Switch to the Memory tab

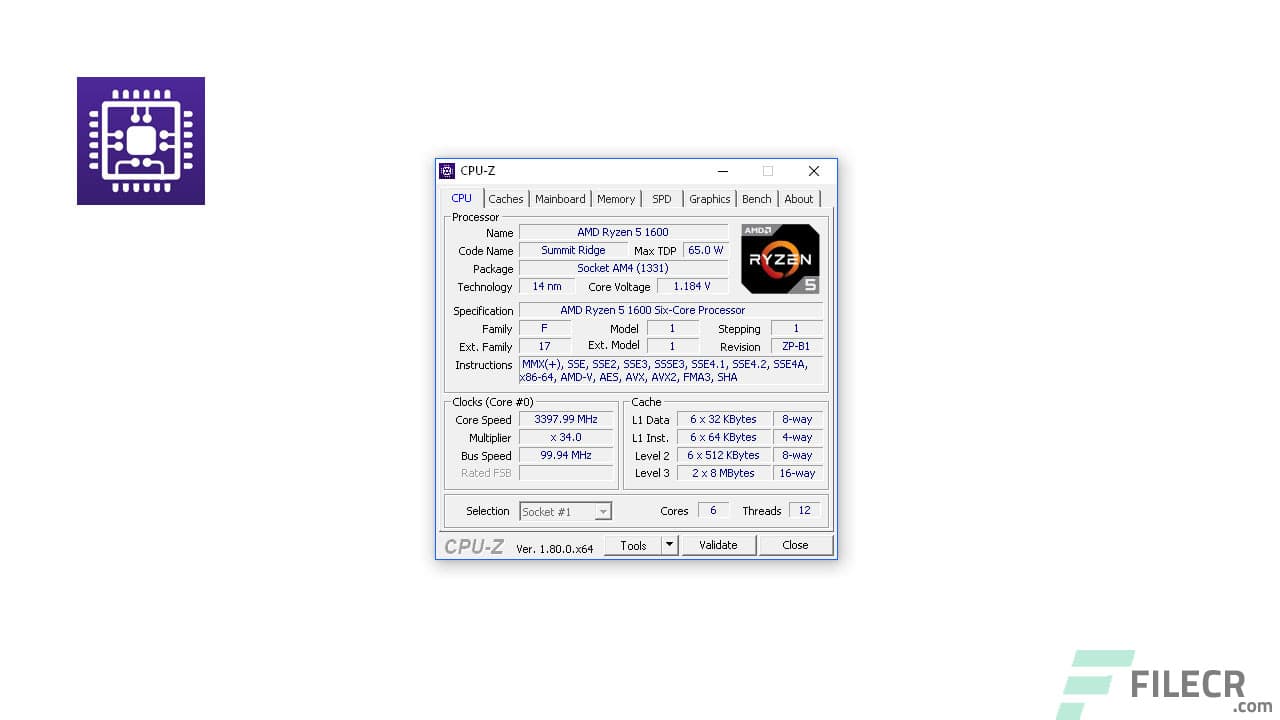click(615, 198)
